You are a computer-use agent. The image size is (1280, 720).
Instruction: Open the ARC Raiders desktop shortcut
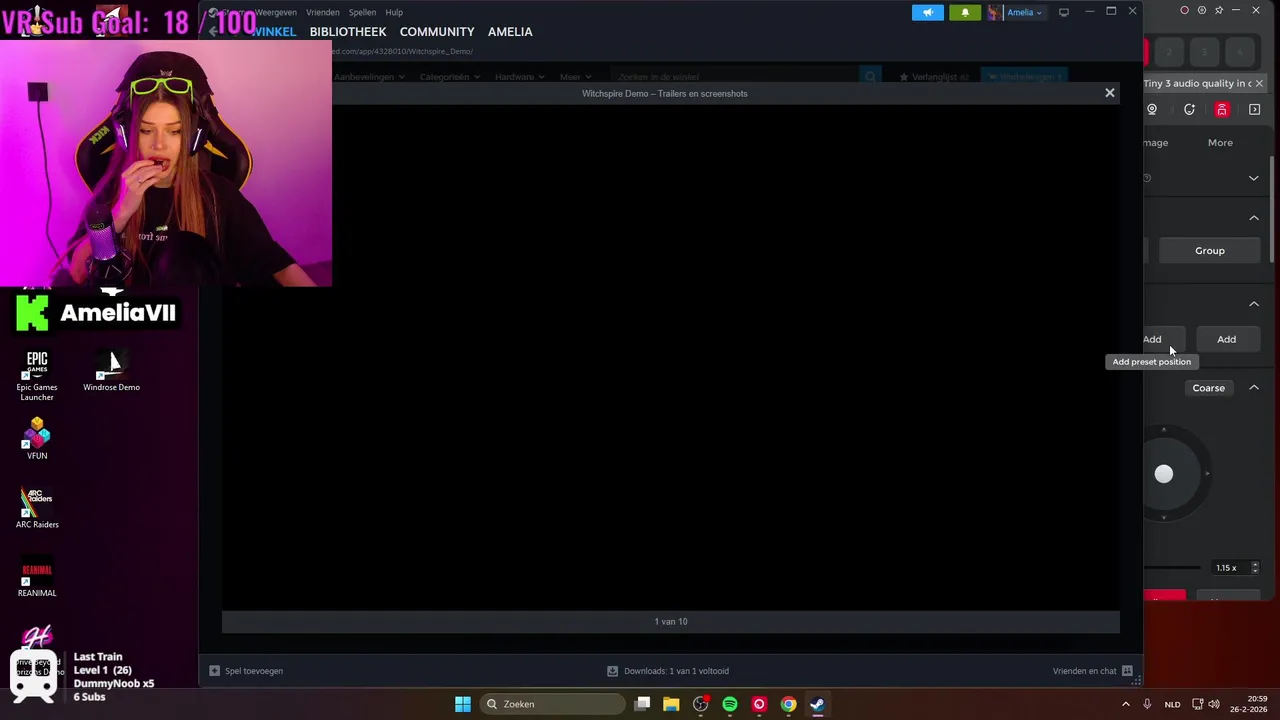37,507
